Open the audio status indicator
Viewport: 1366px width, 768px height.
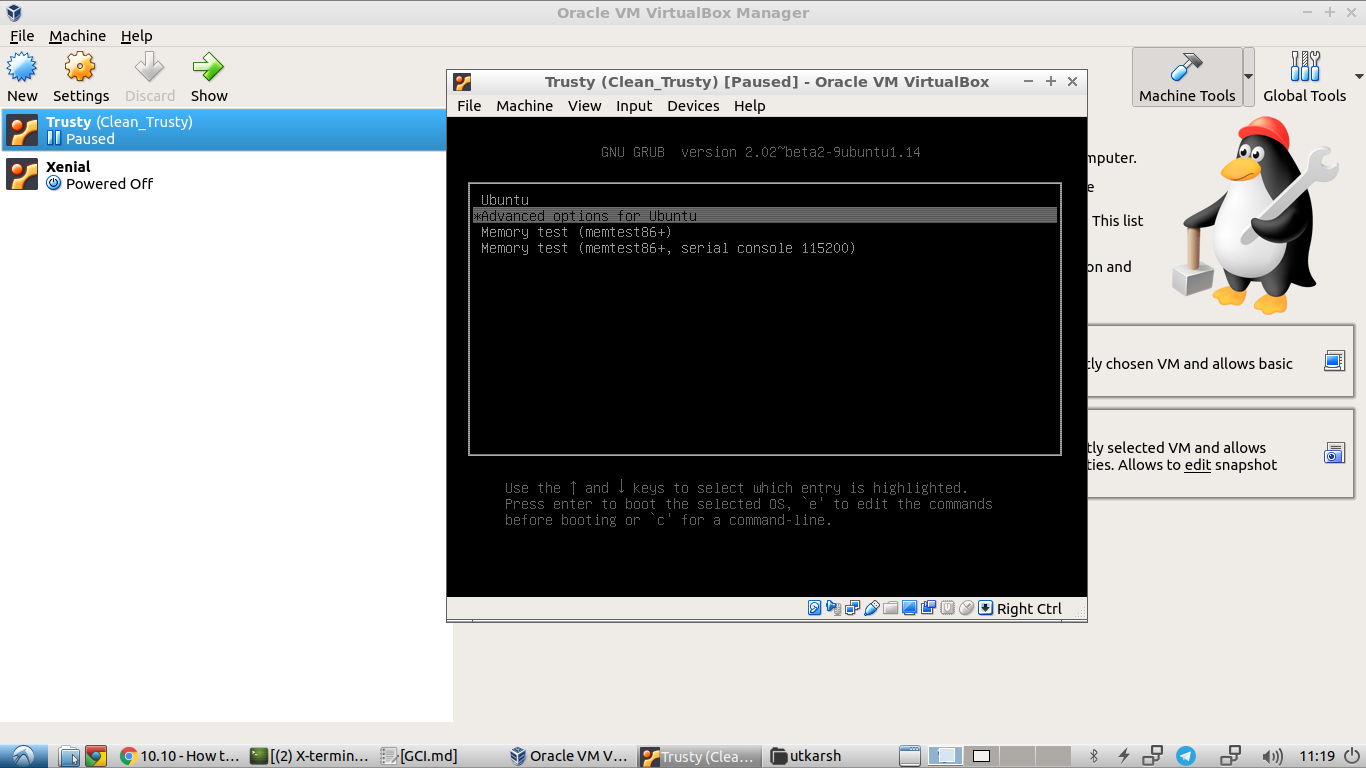[x=833, y=607]
